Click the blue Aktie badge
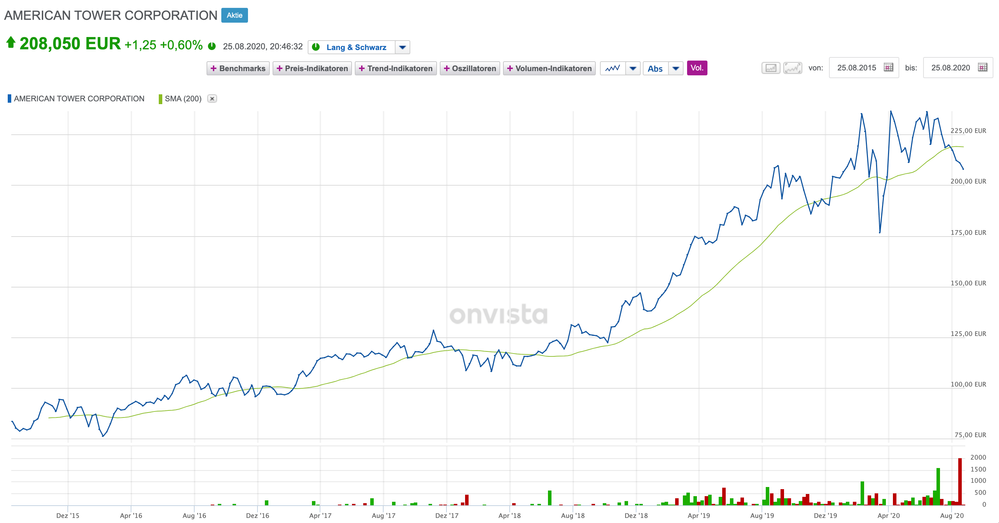Viewport: 999px width, 523px height. click(x=234, y=16)
